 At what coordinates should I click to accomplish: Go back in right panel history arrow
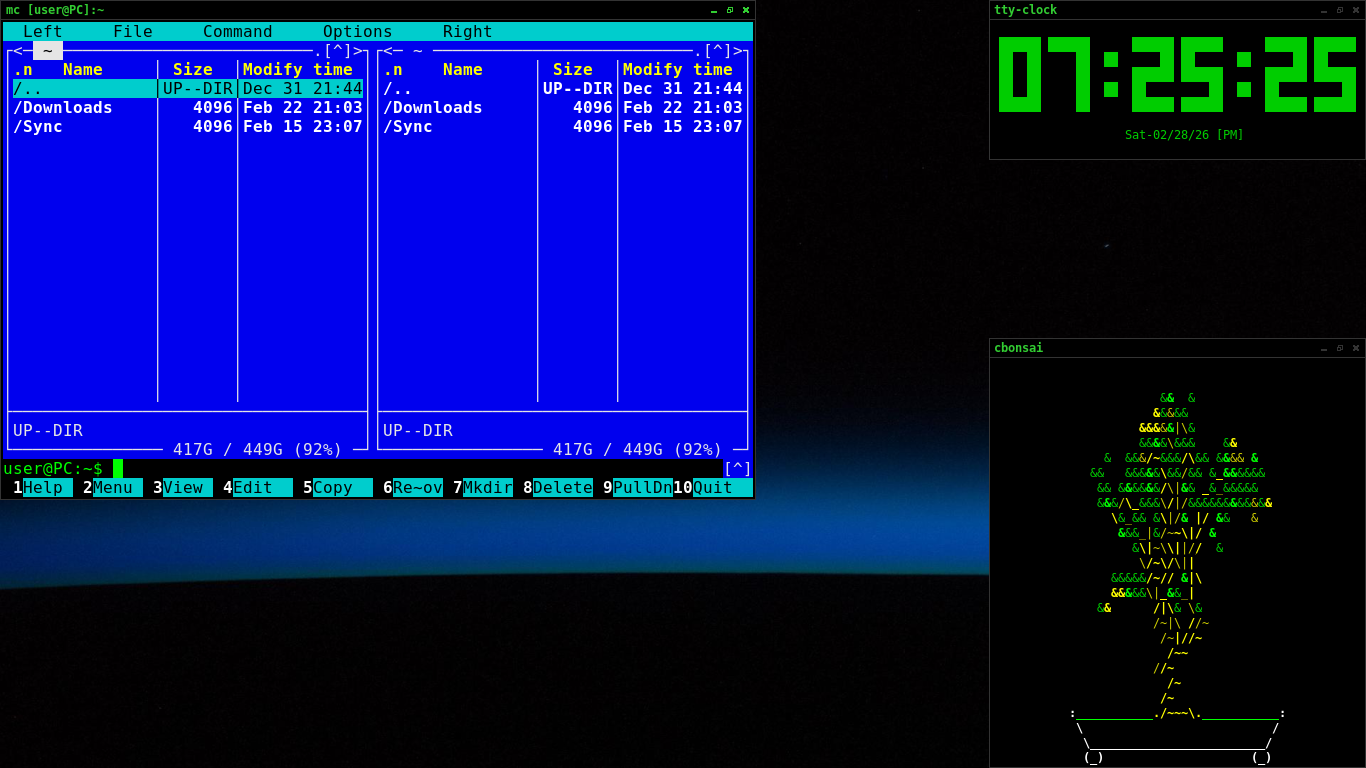point(388,51)
